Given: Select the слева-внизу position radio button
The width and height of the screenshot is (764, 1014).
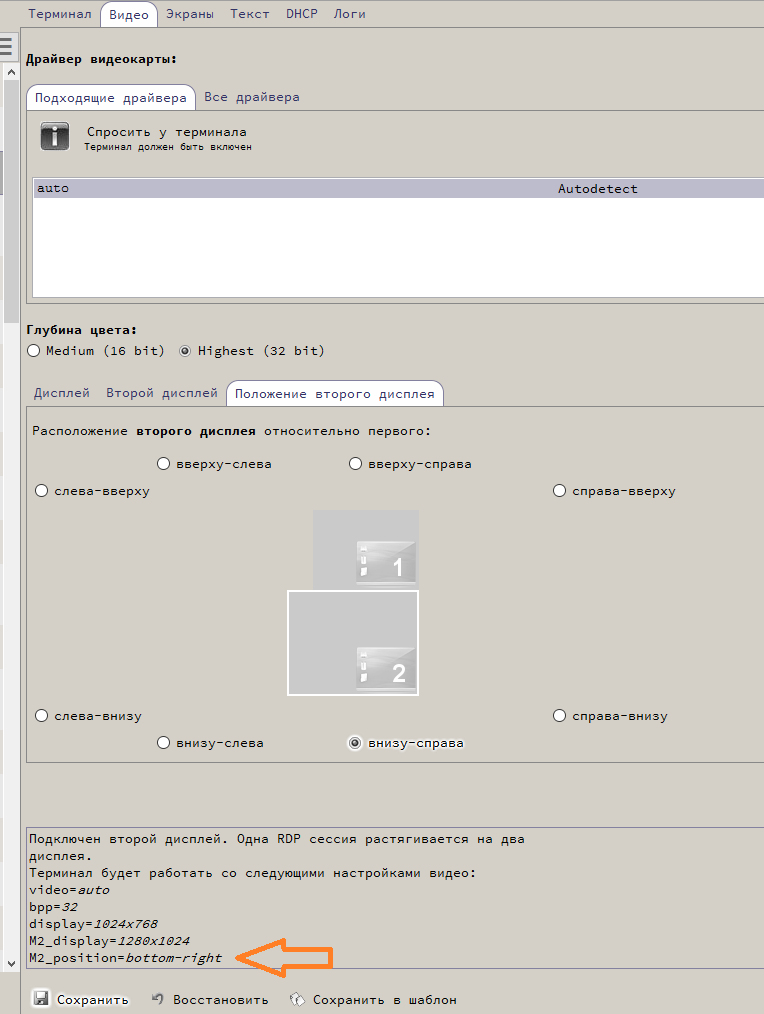Looking at the screenshot, I should click(x=42, y=716).
